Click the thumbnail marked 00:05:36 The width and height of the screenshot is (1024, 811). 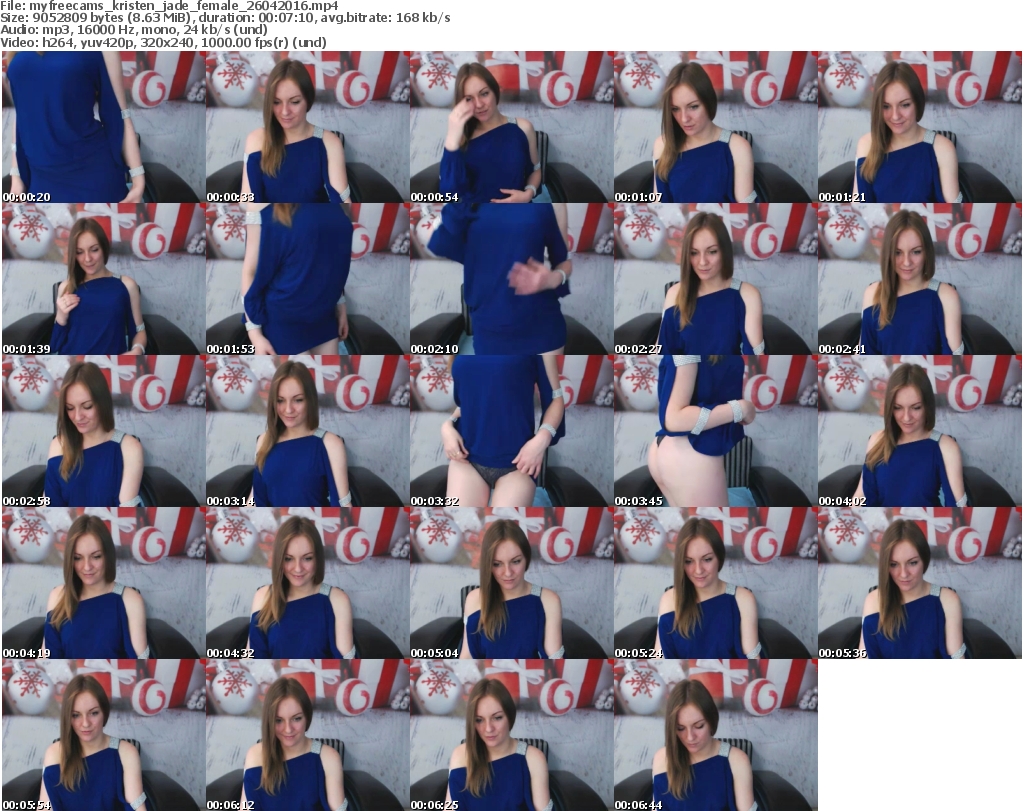[920, 583]
